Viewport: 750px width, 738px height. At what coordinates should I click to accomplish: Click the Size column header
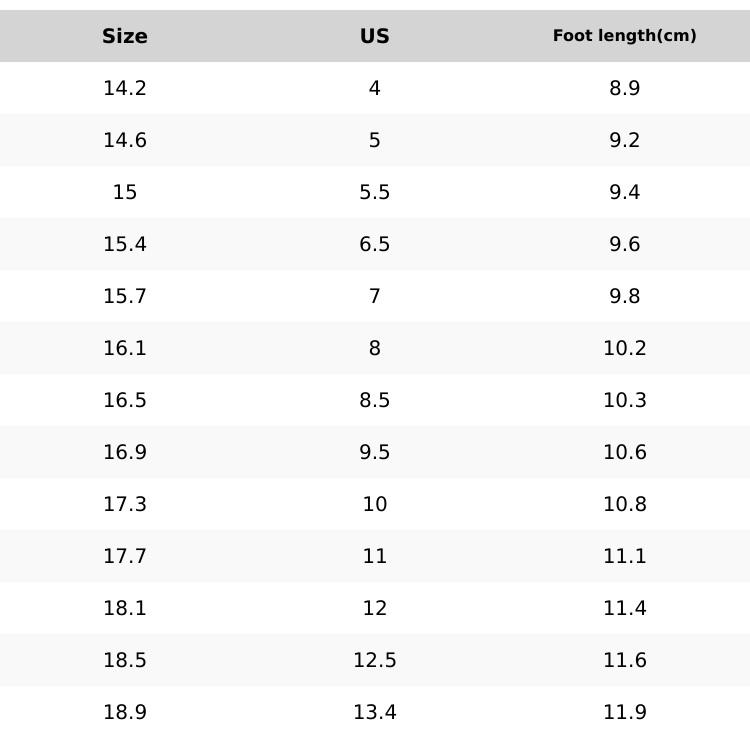pyautogui.click(x=125, y=36)
